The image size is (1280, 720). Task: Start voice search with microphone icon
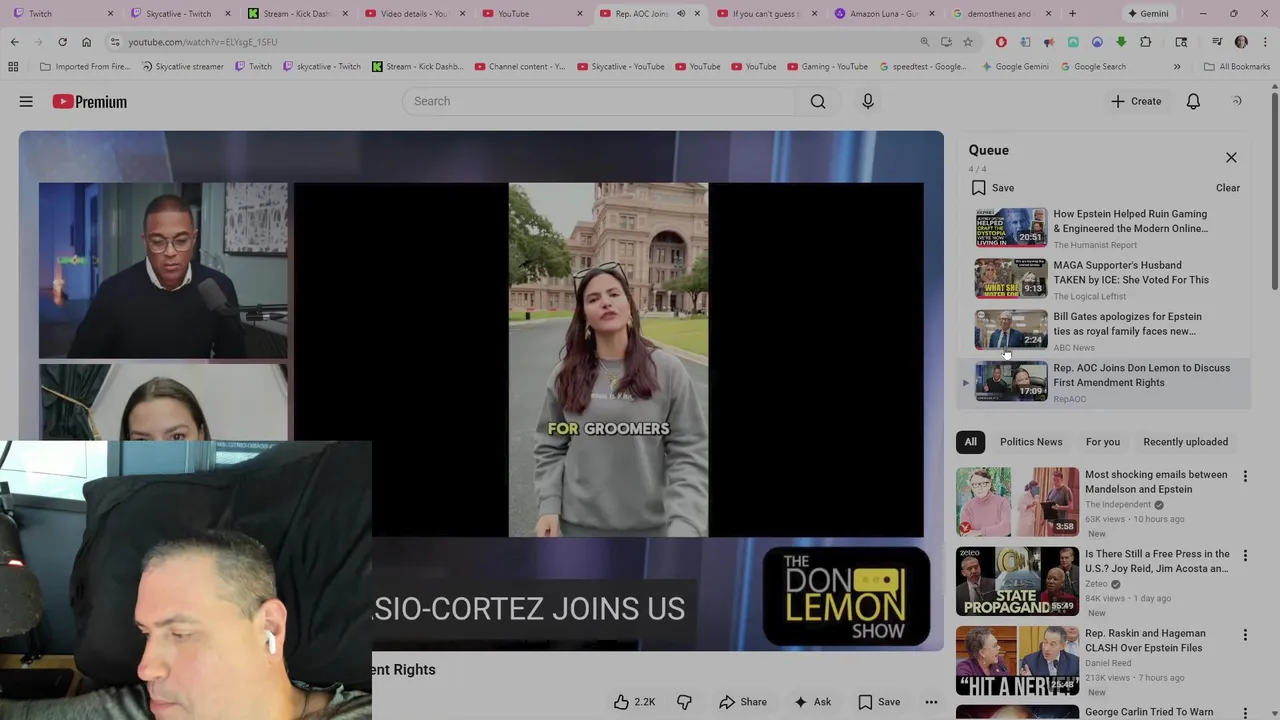pyautogui.click(x=868, y=101)
